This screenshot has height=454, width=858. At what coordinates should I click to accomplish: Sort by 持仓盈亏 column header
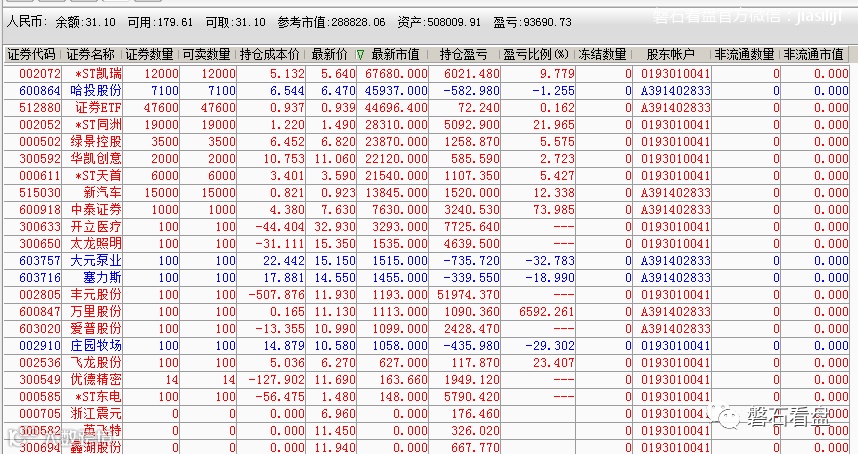(x=464, y=55)
